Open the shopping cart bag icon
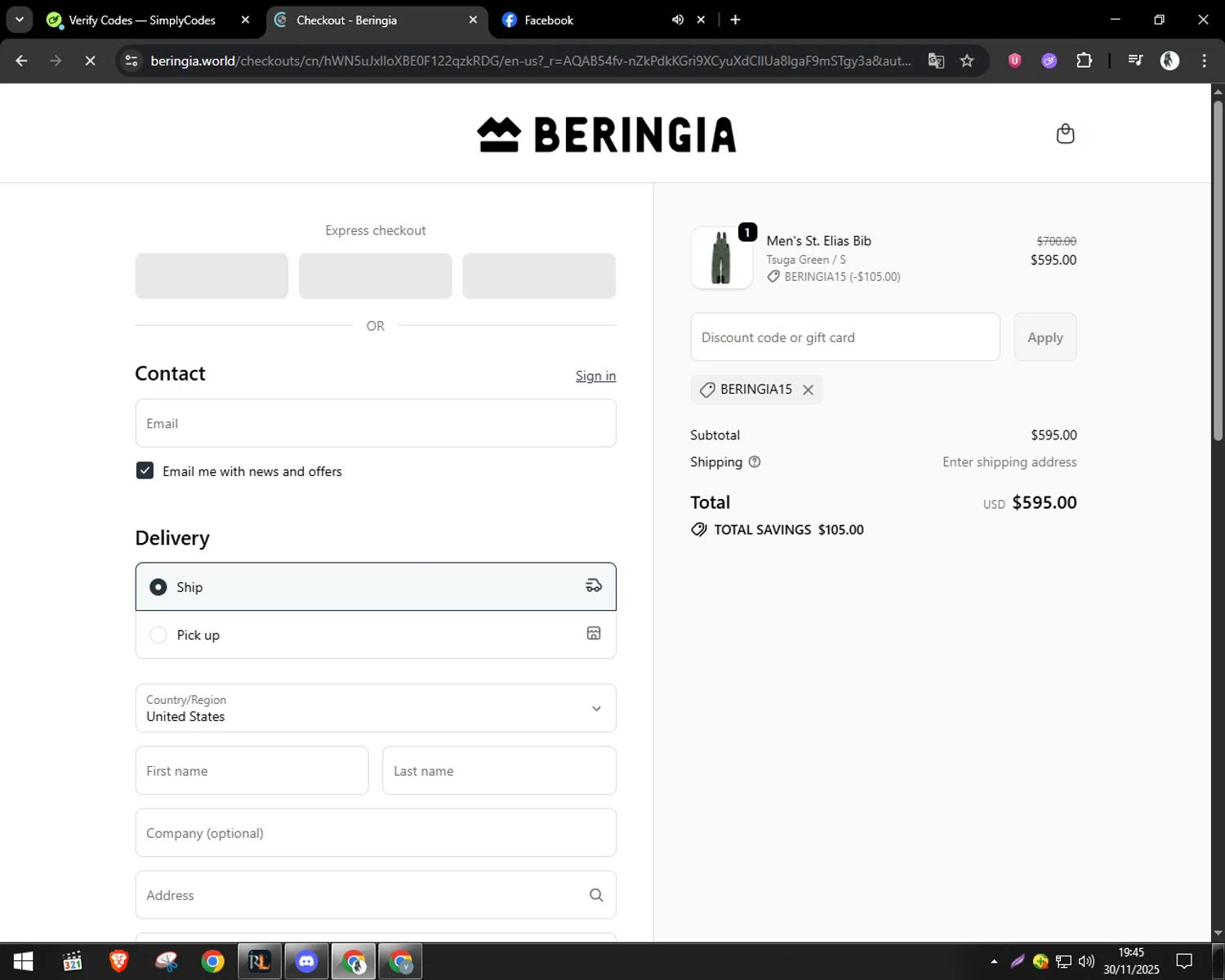Screen dimensions: 1225x980 (1065, 134)
